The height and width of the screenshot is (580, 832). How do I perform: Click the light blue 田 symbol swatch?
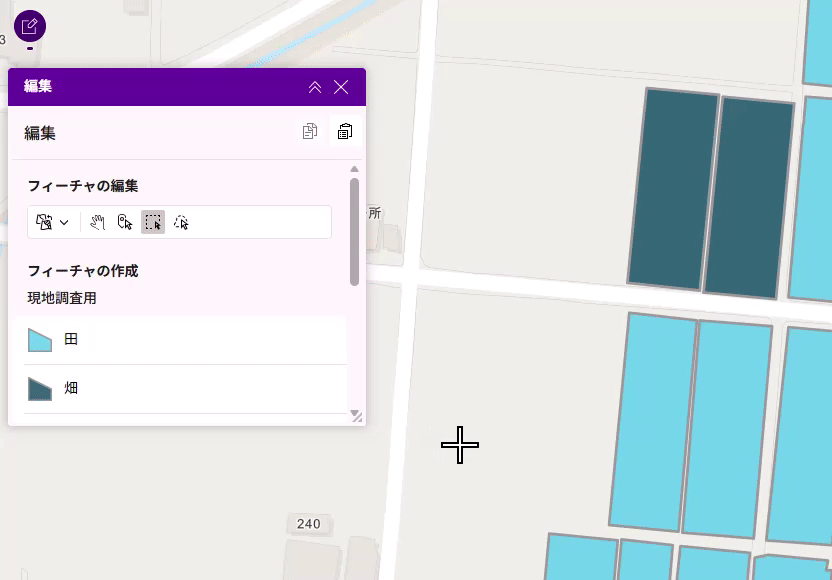tap(39, 340)
